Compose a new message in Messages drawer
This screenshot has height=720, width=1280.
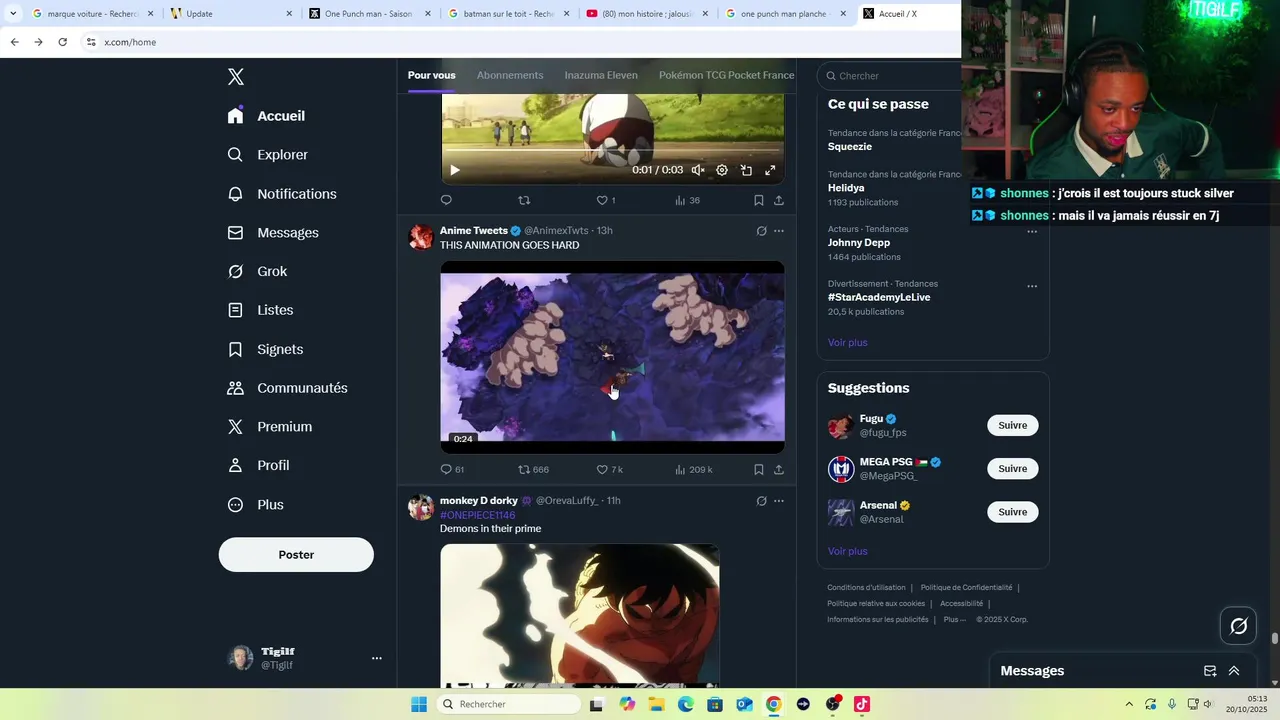click(1210, 671)
